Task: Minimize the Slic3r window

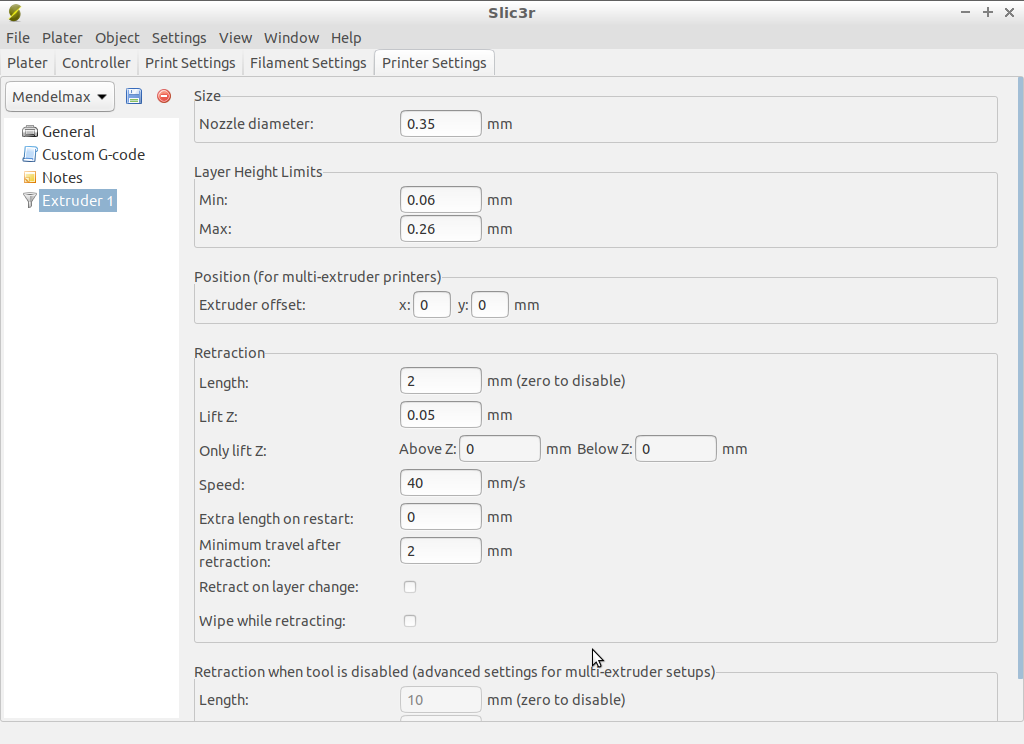Action: click(965, 12)
